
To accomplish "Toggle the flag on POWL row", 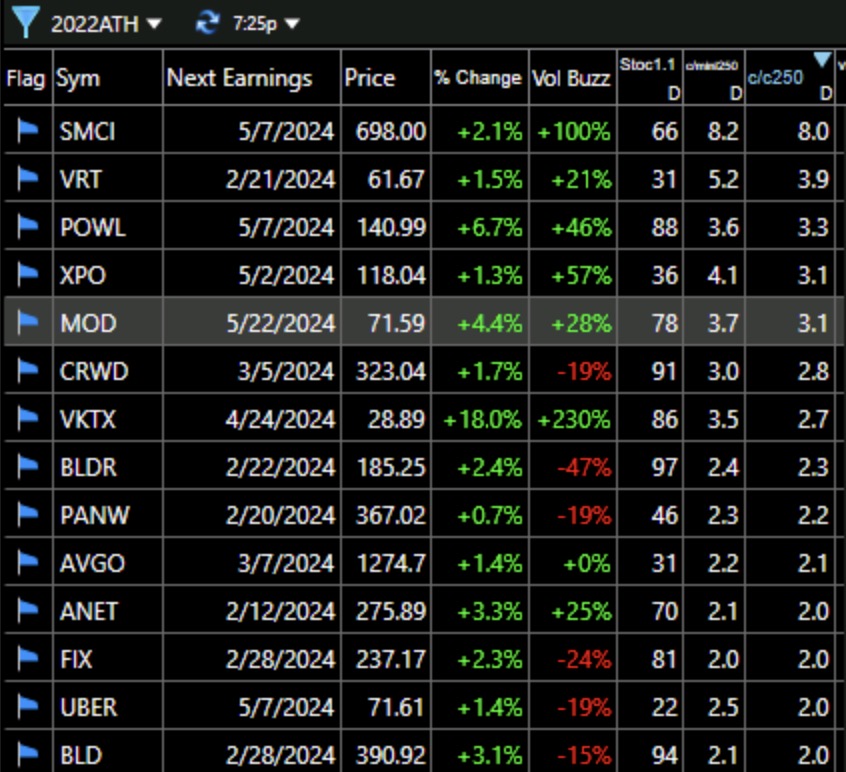I will 28,227.
